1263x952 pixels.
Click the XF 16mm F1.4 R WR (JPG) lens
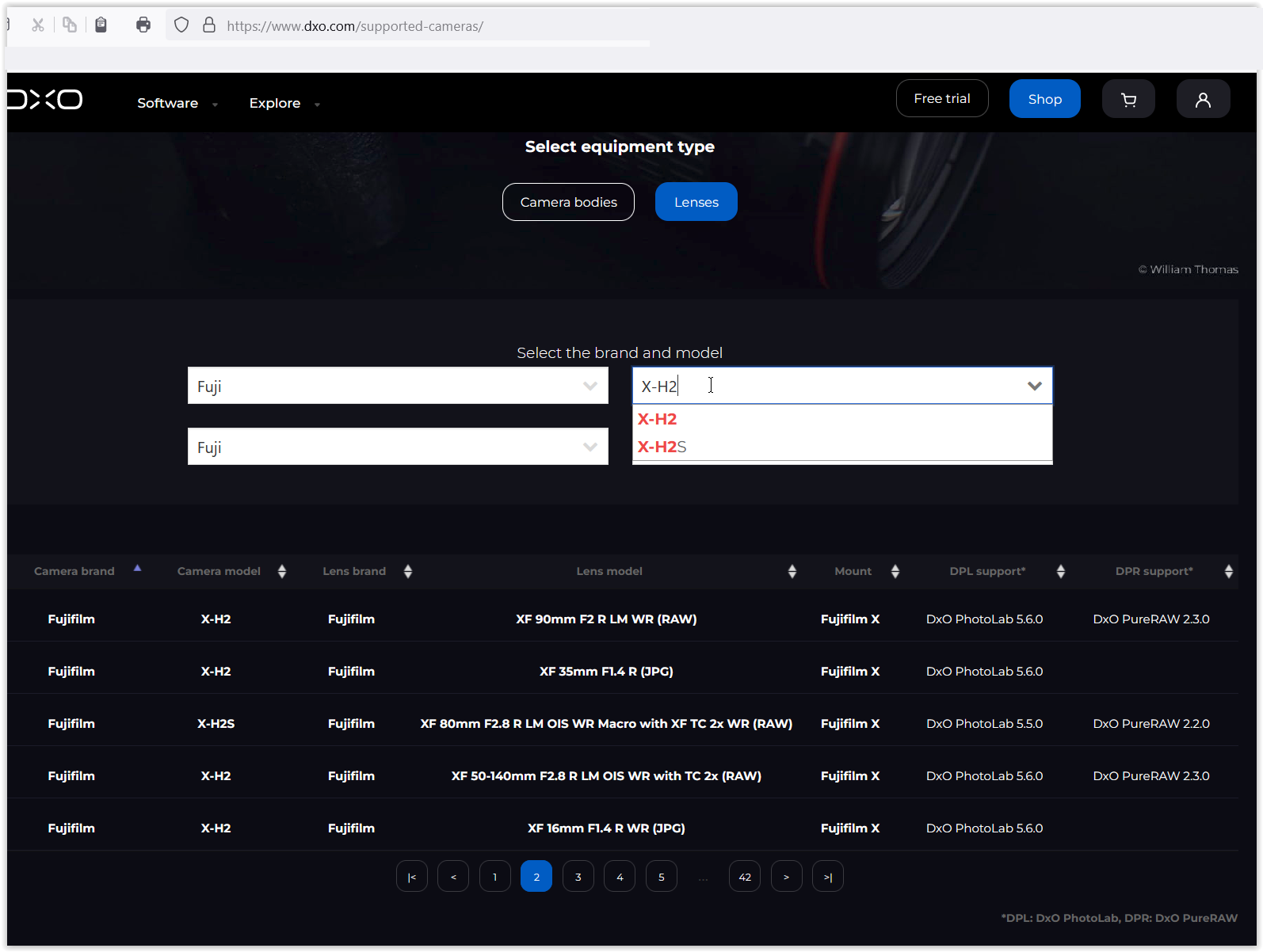click(x=606, y=828)
